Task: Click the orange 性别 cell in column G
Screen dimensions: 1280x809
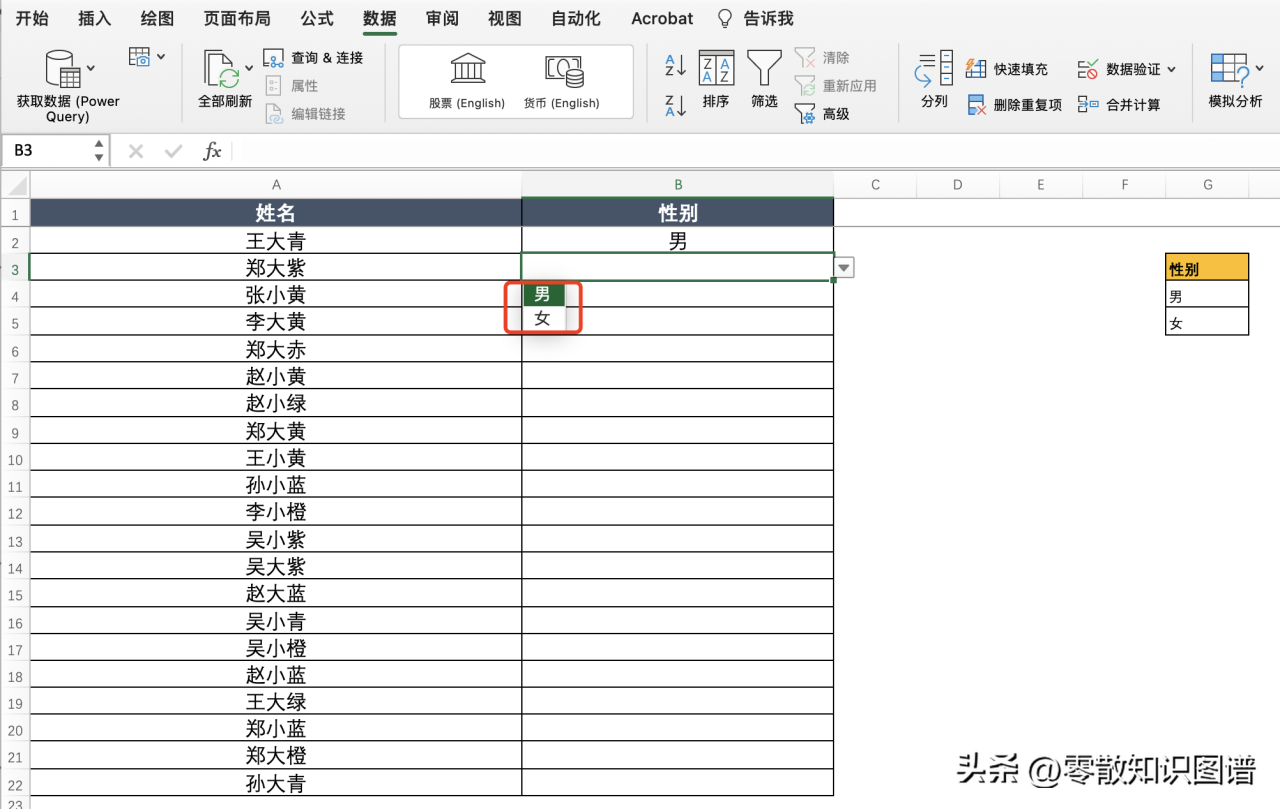Action: tap(1207, 268)
